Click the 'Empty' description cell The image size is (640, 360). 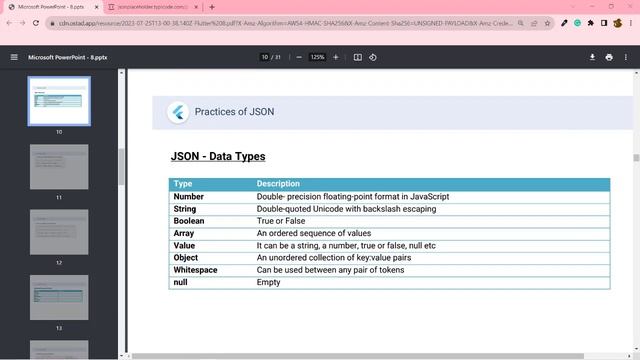[x=269, y=282]
